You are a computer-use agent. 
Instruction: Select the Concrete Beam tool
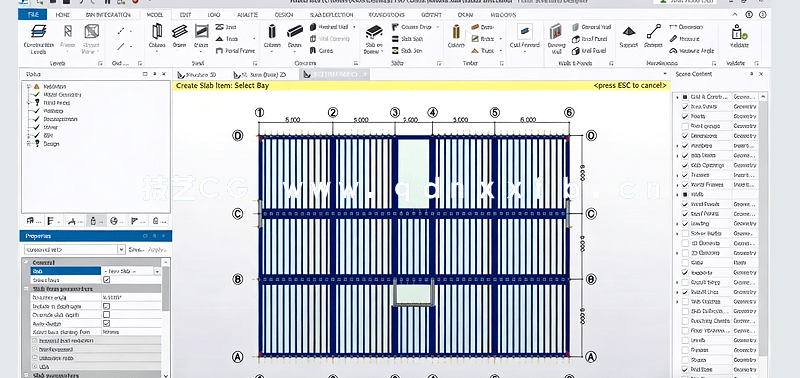[x=294, y=37]
